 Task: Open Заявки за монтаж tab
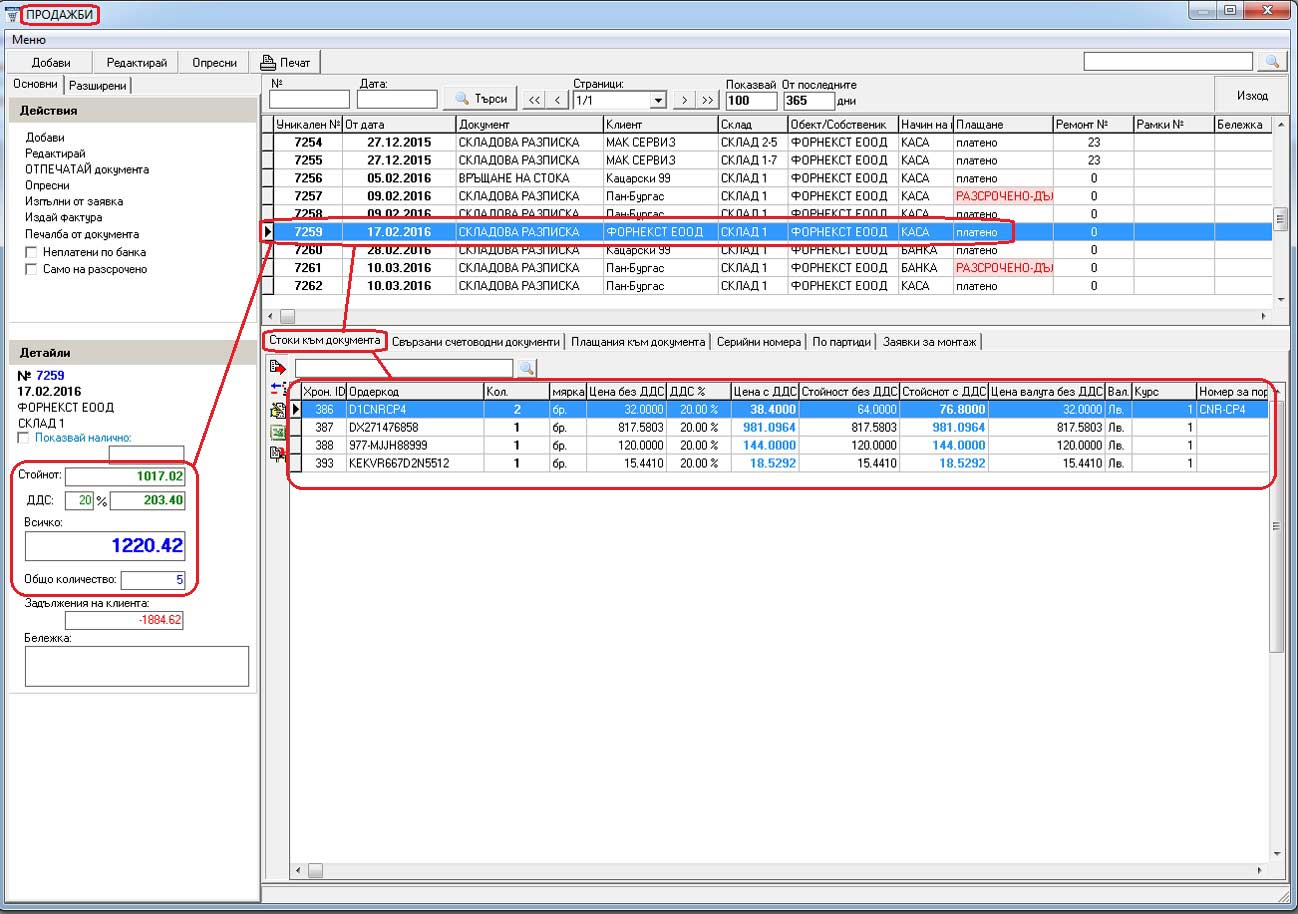pyautogui.click(x=930, y=342)
